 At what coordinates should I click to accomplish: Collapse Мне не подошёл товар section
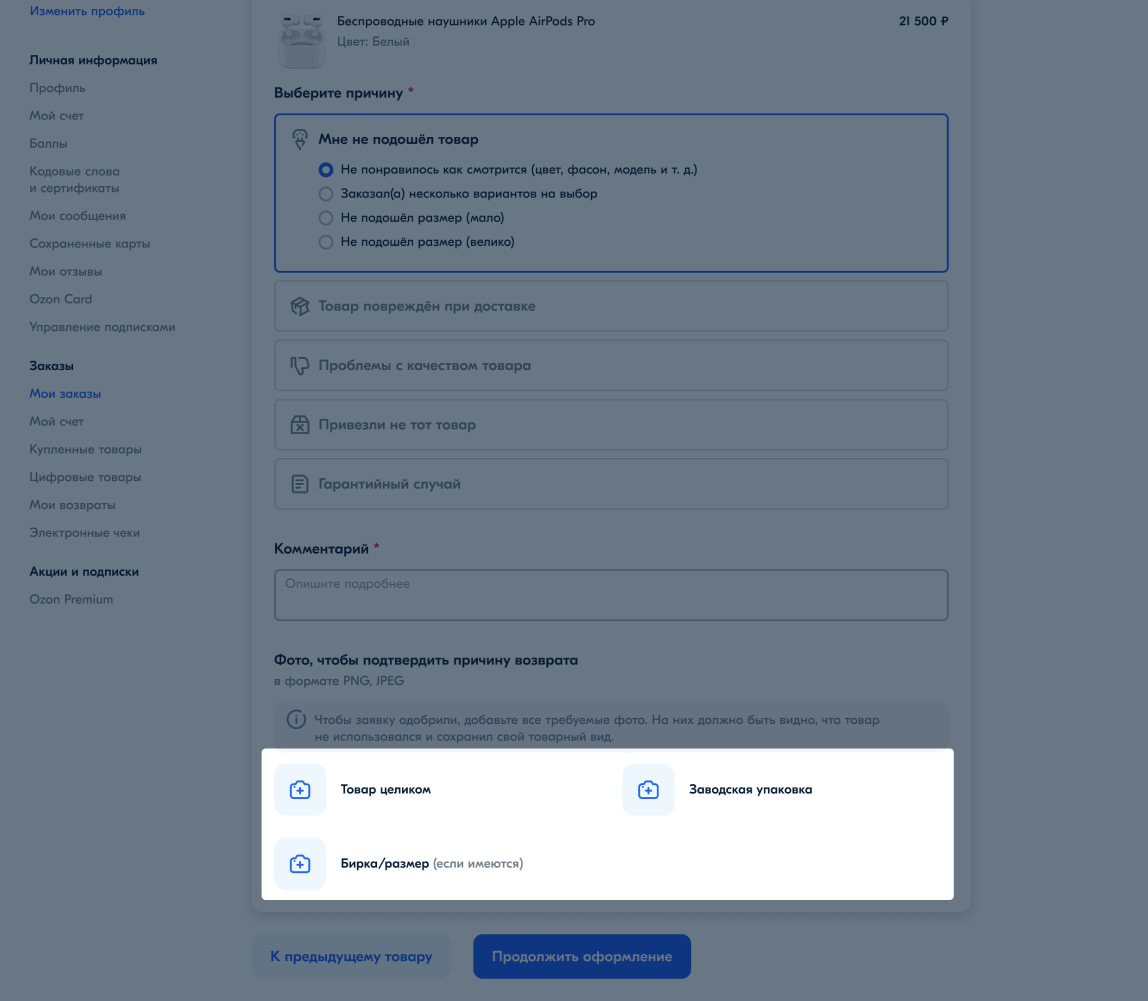point(398,139)
